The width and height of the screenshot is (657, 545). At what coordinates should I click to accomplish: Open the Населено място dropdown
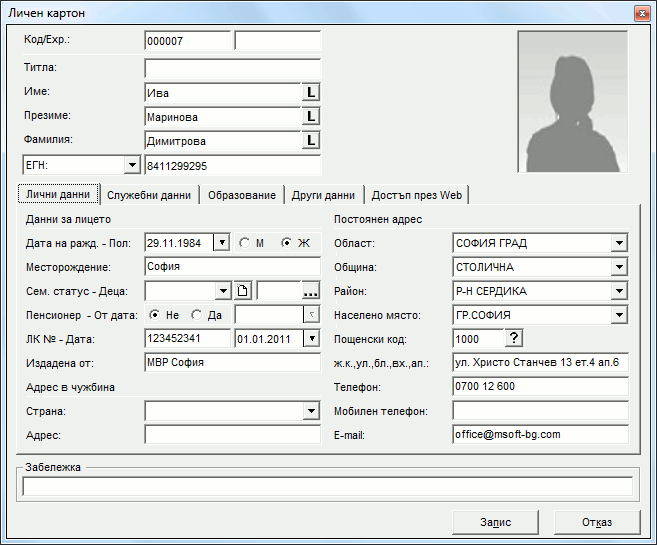coord(619,315)
